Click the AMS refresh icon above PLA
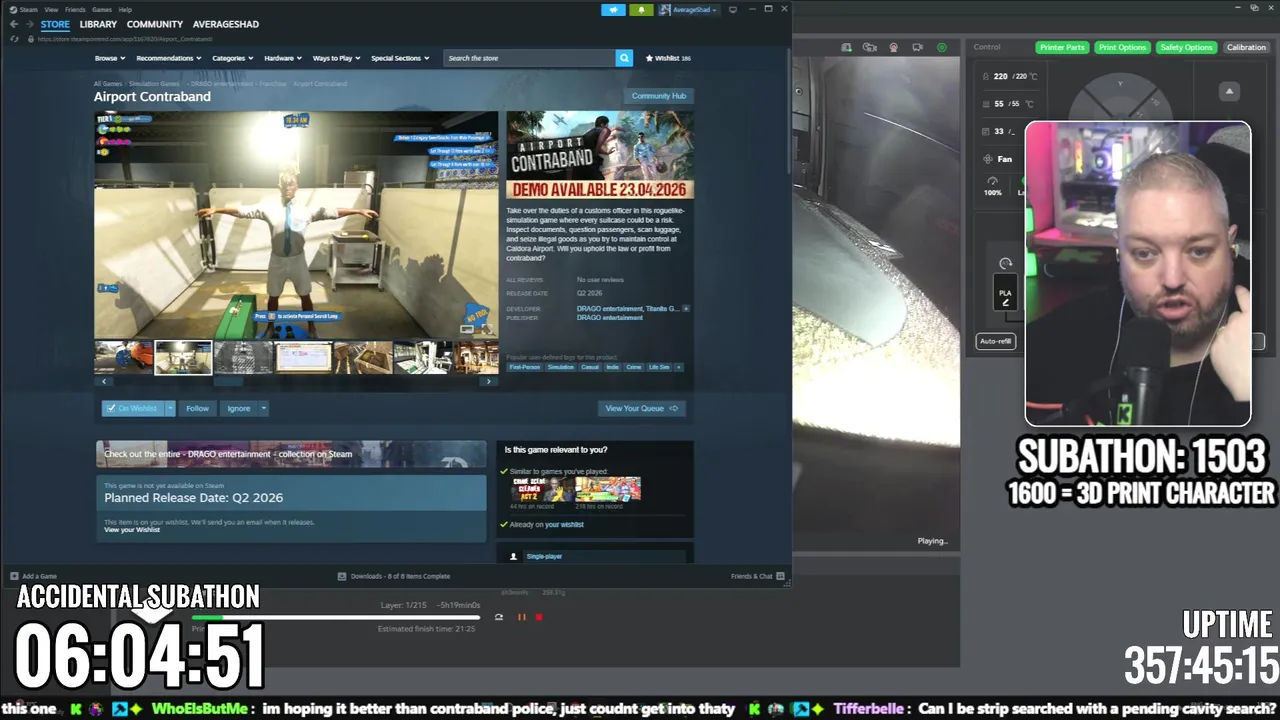The image size is (1280, 720). point(1006,263)
